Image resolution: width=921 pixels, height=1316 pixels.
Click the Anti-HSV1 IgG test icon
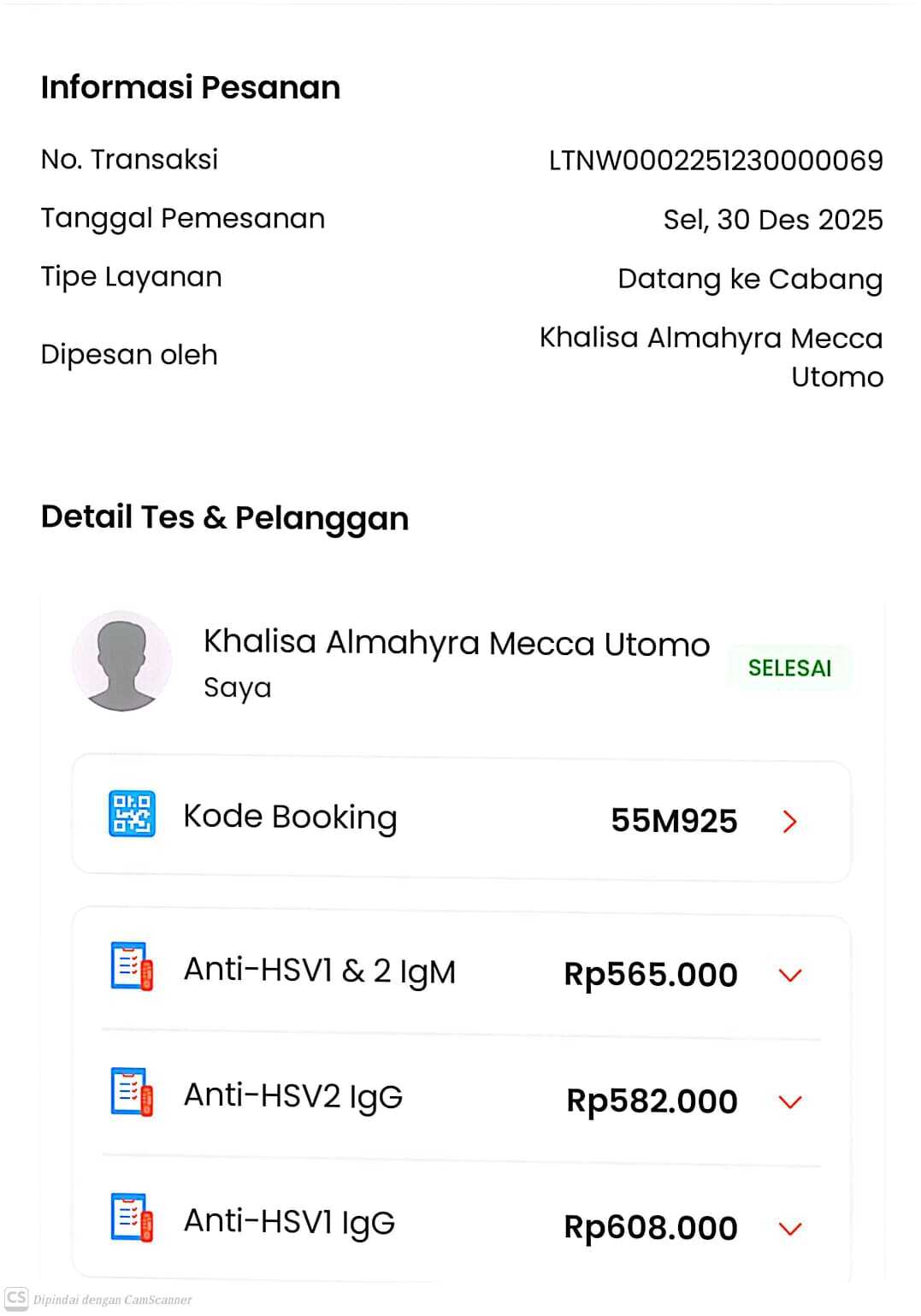pos(132,1218)
